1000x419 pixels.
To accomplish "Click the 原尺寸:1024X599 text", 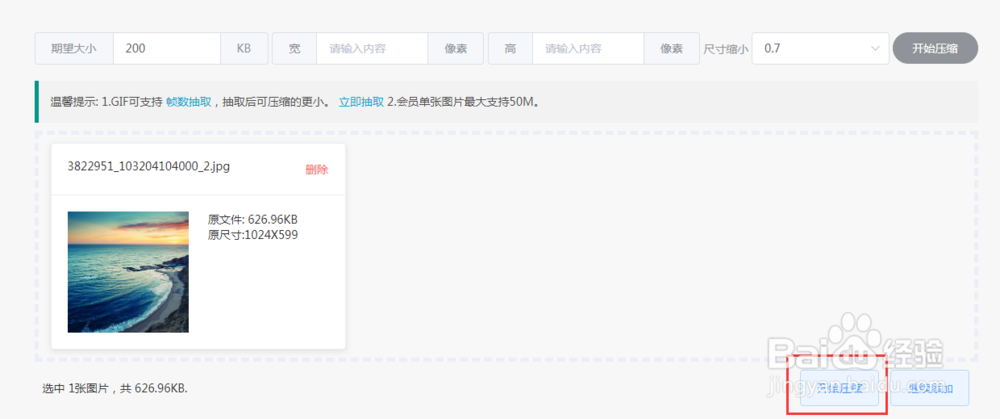I will point(253,235).
